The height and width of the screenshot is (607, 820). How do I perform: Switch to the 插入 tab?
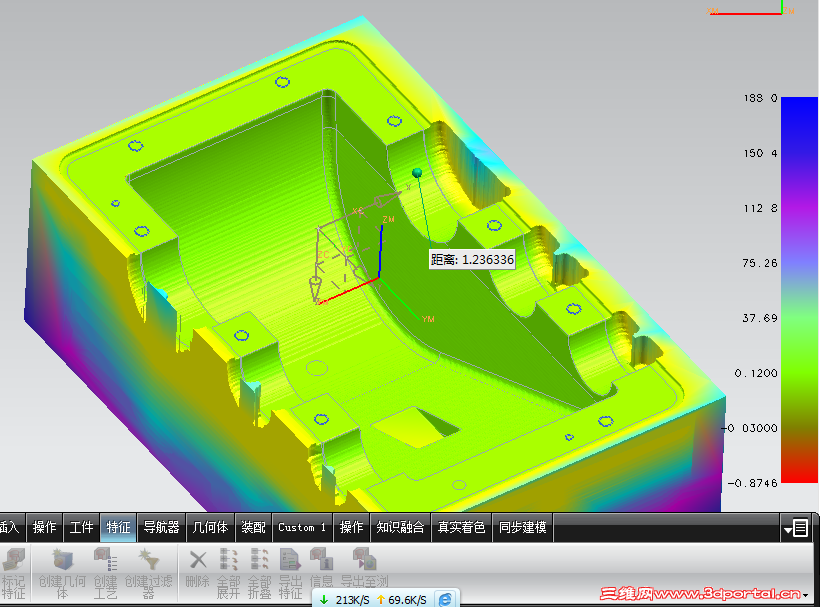(x=10, y=527)
